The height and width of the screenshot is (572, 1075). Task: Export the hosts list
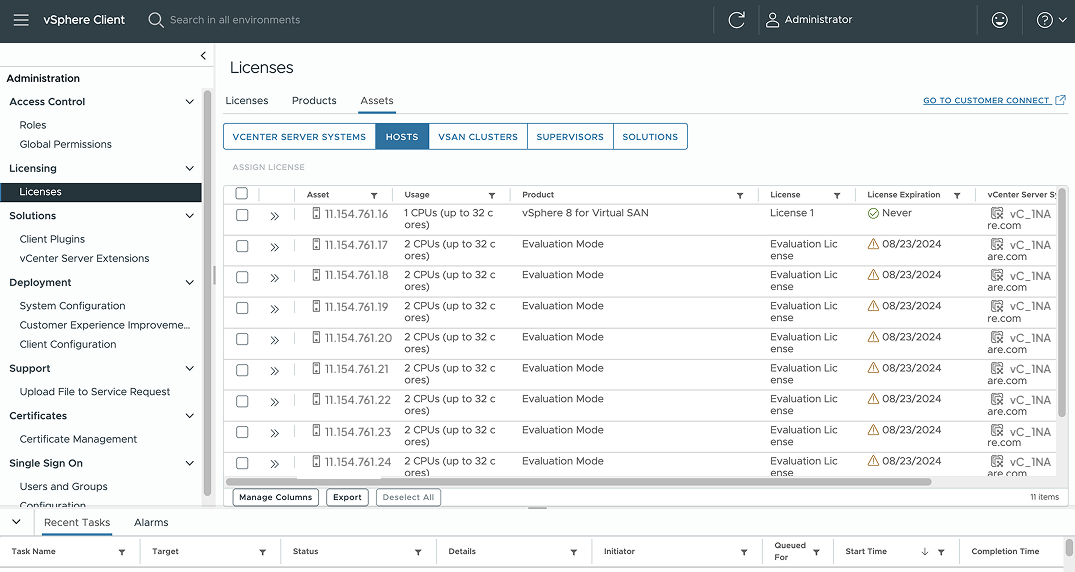[348, 497]
